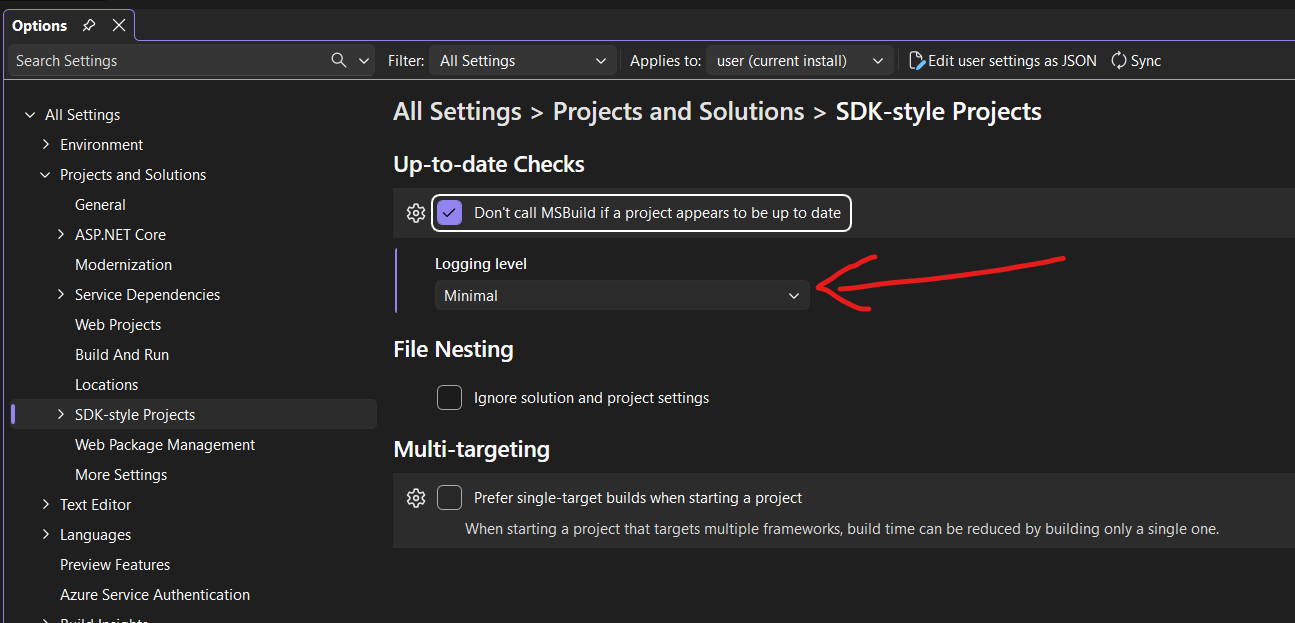Open the Applies to dropdown

click(x=799, y=61)
